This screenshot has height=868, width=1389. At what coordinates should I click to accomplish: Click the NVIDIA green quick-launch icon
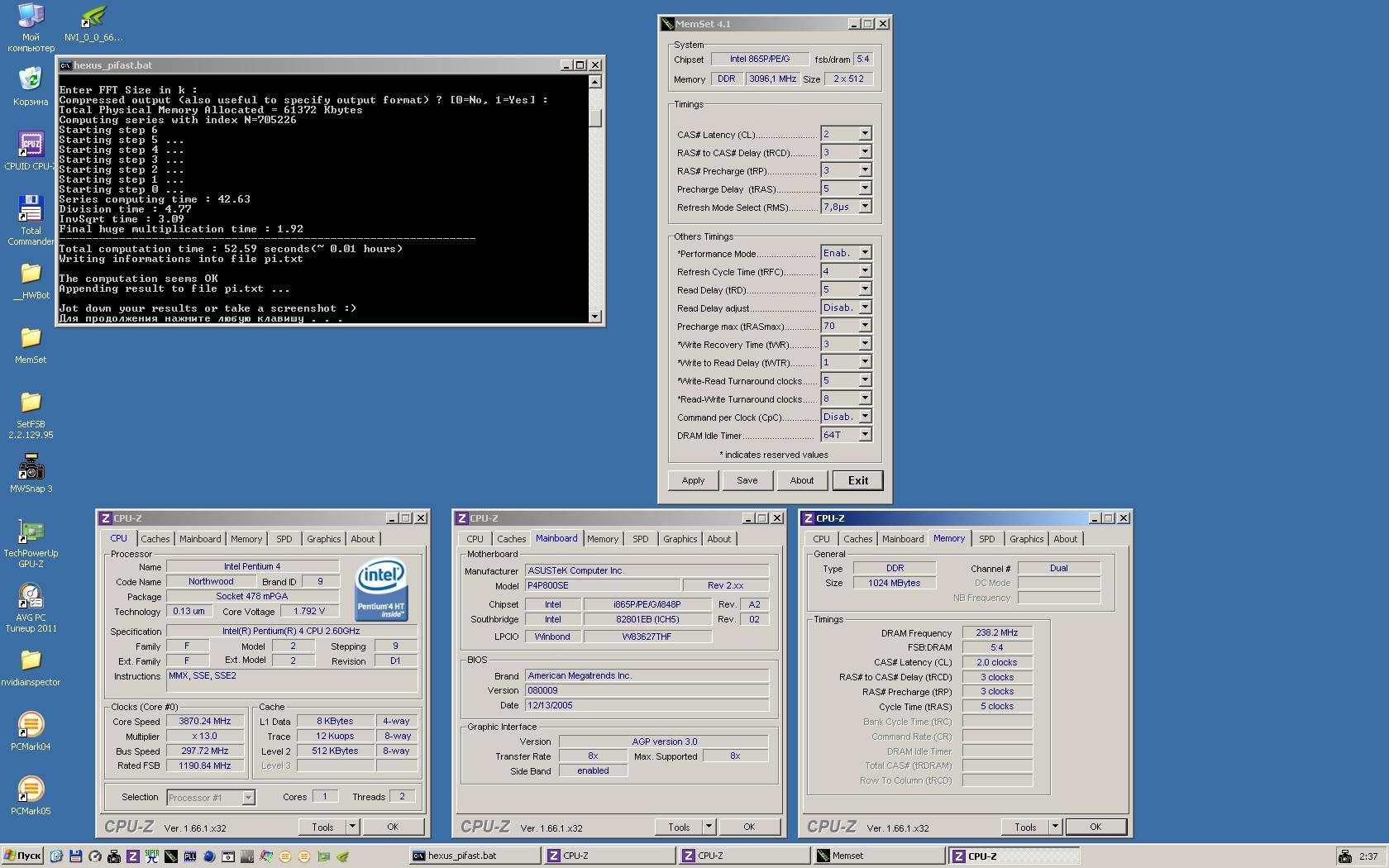coord(342,856)
